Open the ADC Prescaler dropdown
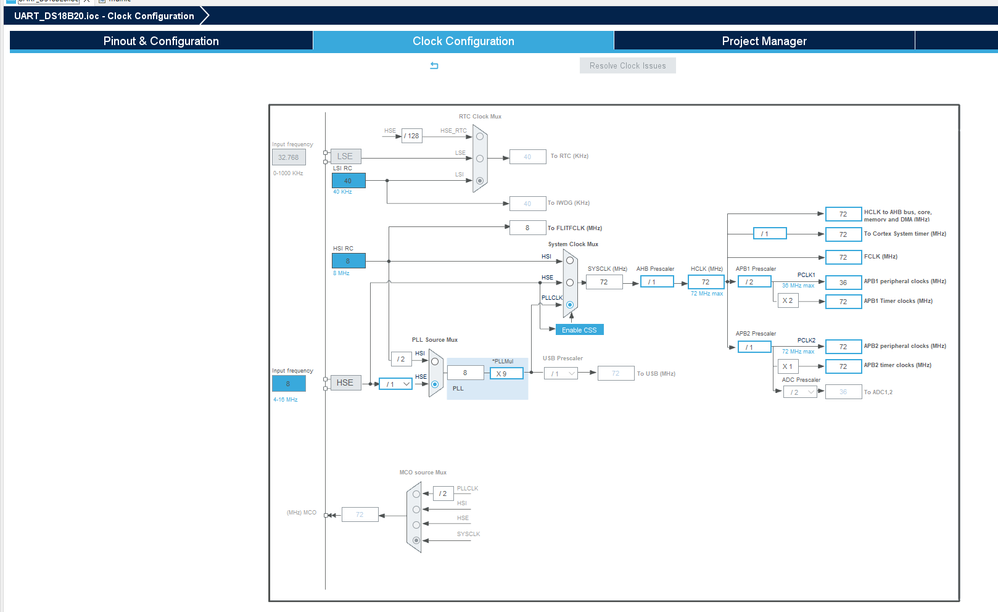The width and height of the screenshot is (998, 612). point(800,392)
